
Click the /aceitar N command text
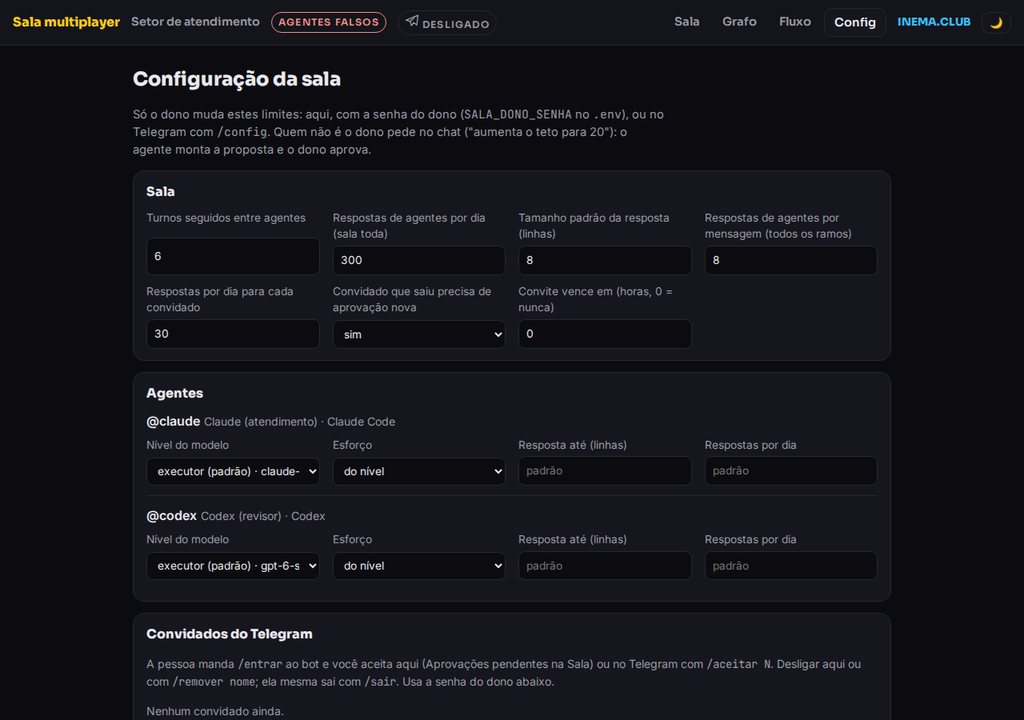(x=739, y=664)
